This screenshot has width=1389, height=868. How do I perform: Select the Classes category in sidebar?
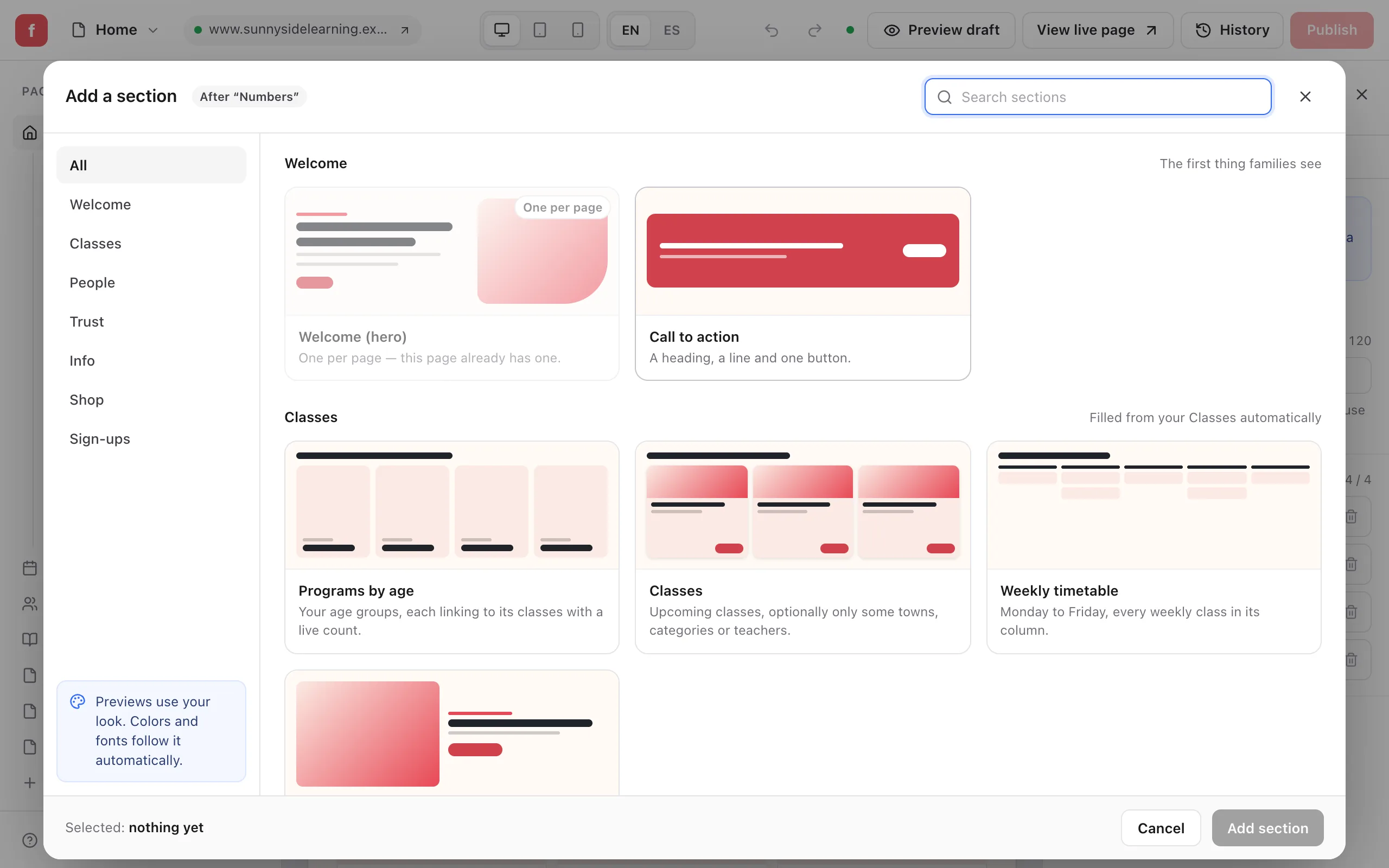coord(151,244)
